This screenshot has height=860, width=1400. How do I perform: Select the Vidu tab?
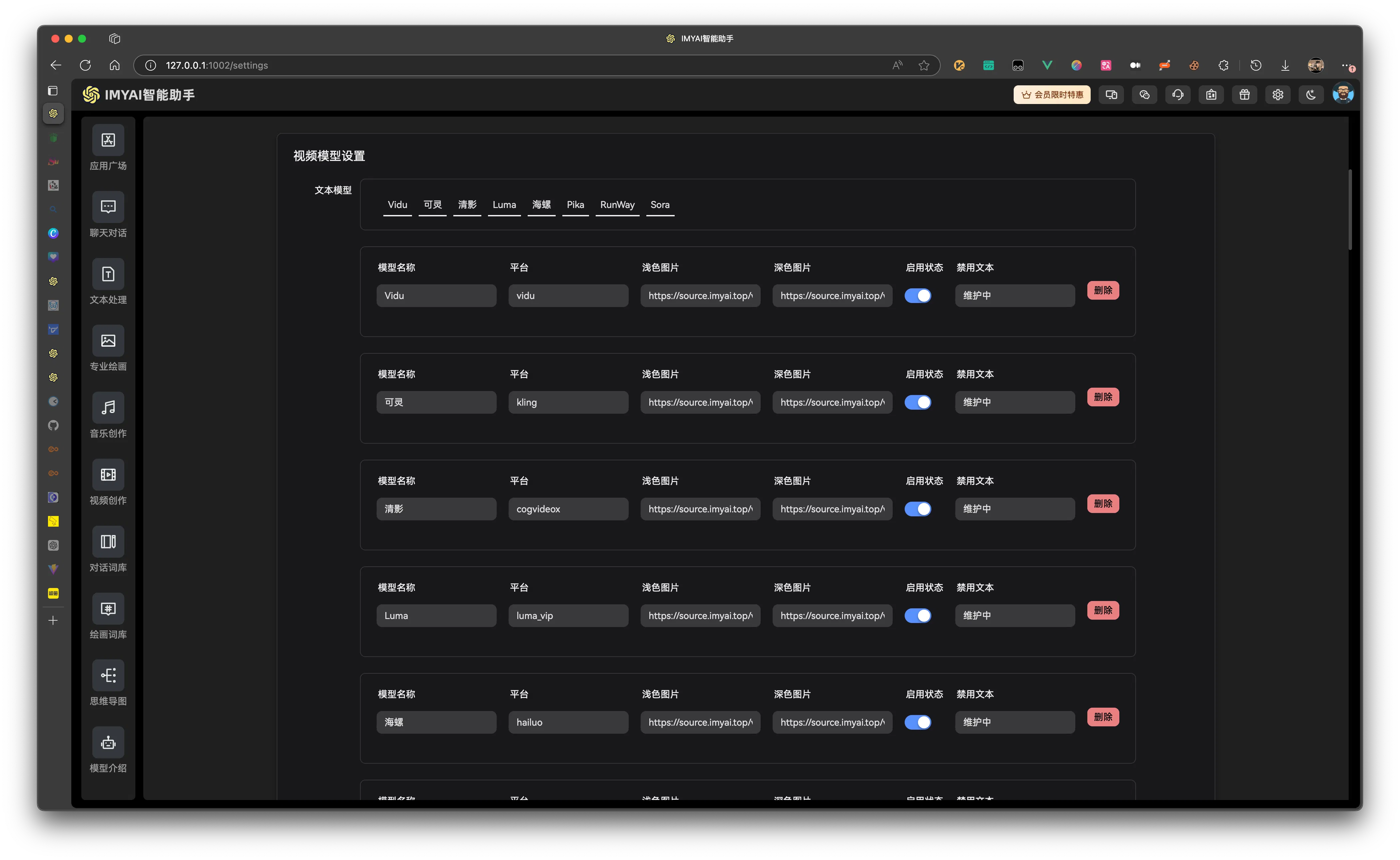(x=397, y=205)
